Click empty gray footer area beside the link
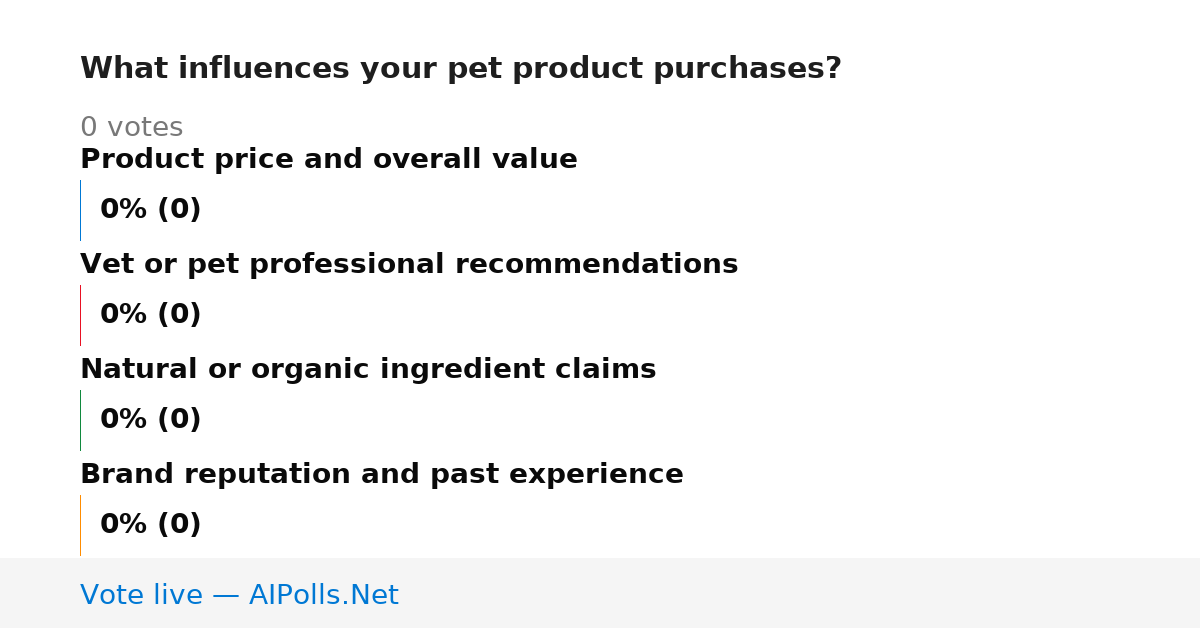The width and height of the screenshot is (1200, 628). click(800, 594)
